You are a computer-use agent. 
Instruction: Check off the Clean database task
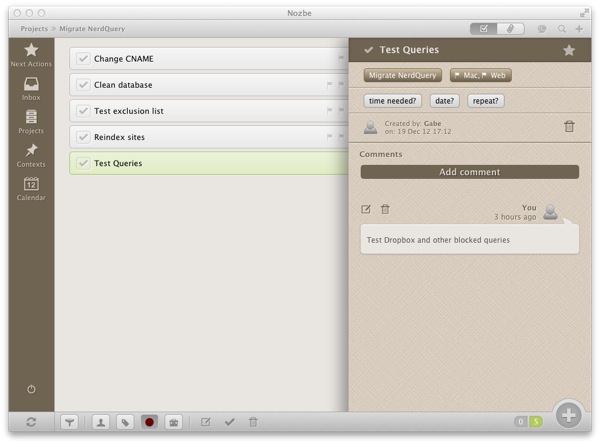(83, 85)
